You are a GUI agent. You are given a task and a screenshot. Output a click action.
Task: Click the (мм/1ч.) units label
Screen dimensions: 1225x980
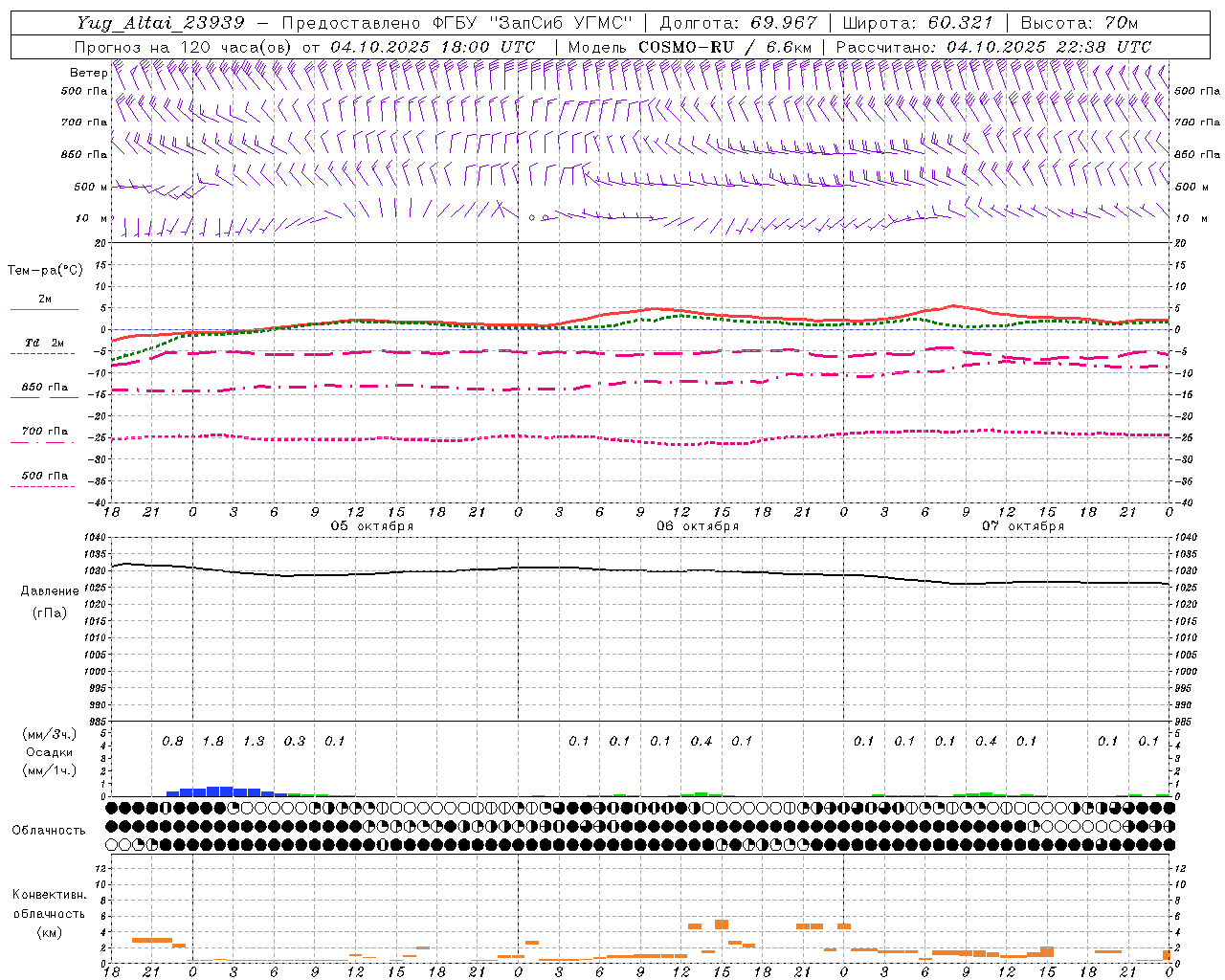[x=50, y=770]
